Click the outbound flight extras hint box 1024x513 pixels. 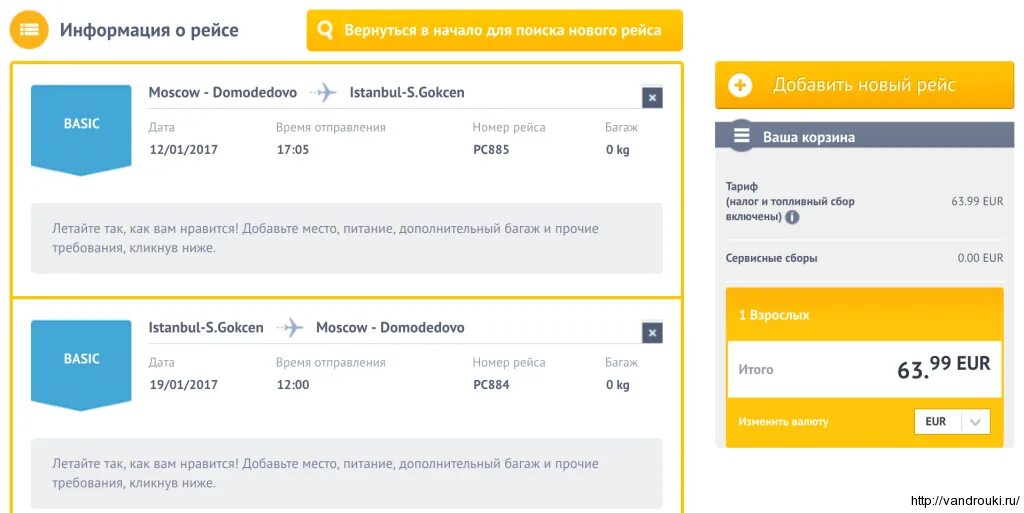pyautogui.click(x=346, y=238)
